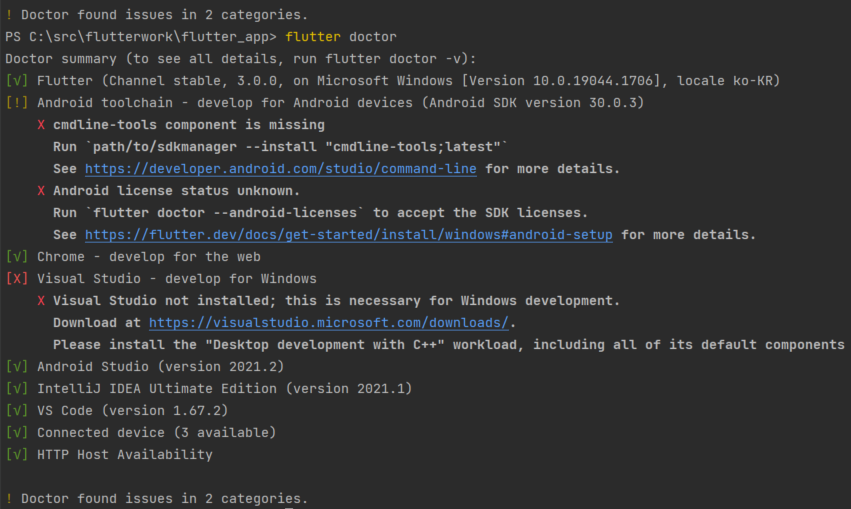Click the 'Doctor summary' line
851x509 pixels.
pos(240,59)
